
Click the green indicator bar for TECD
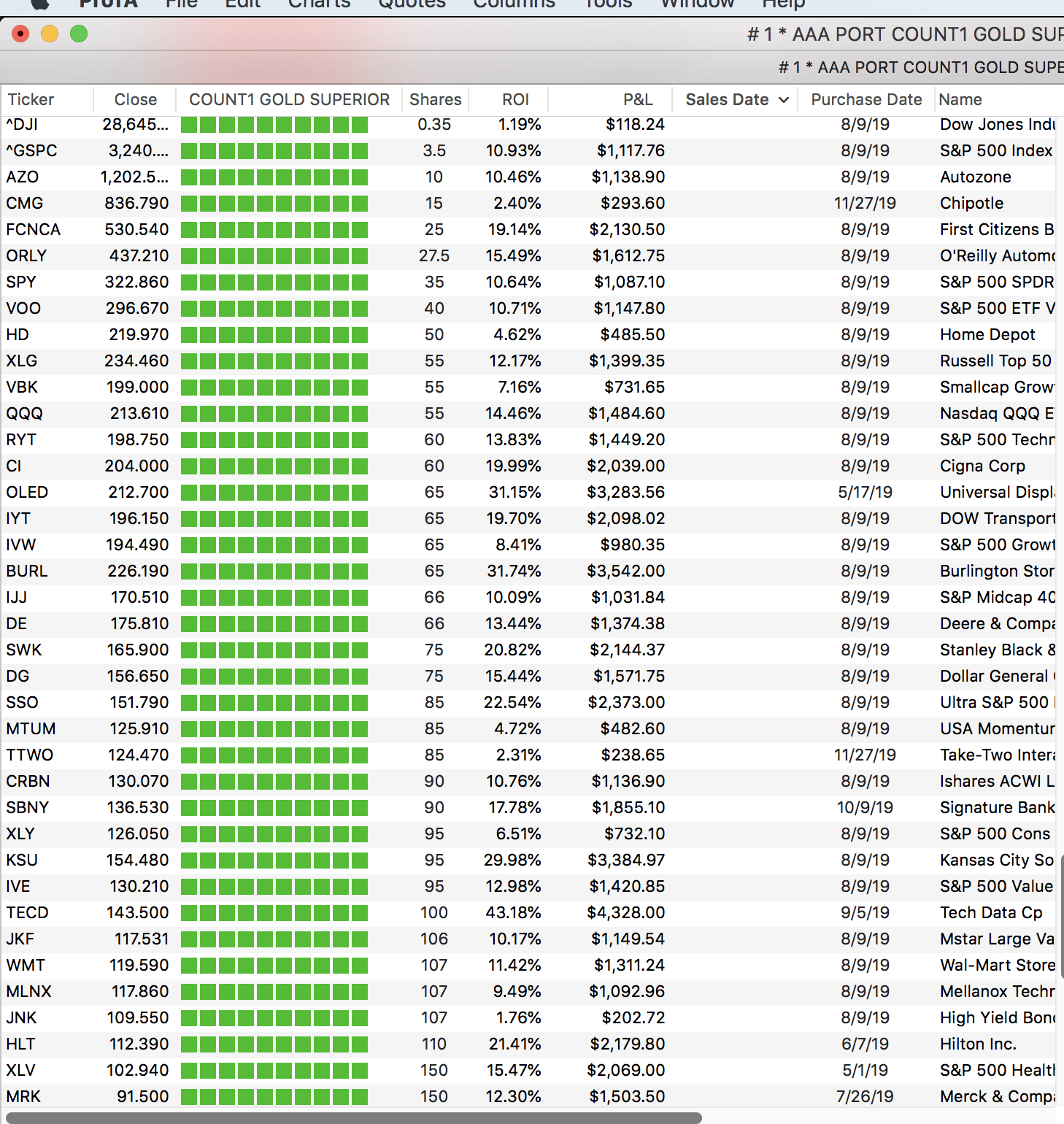point(274,913)
